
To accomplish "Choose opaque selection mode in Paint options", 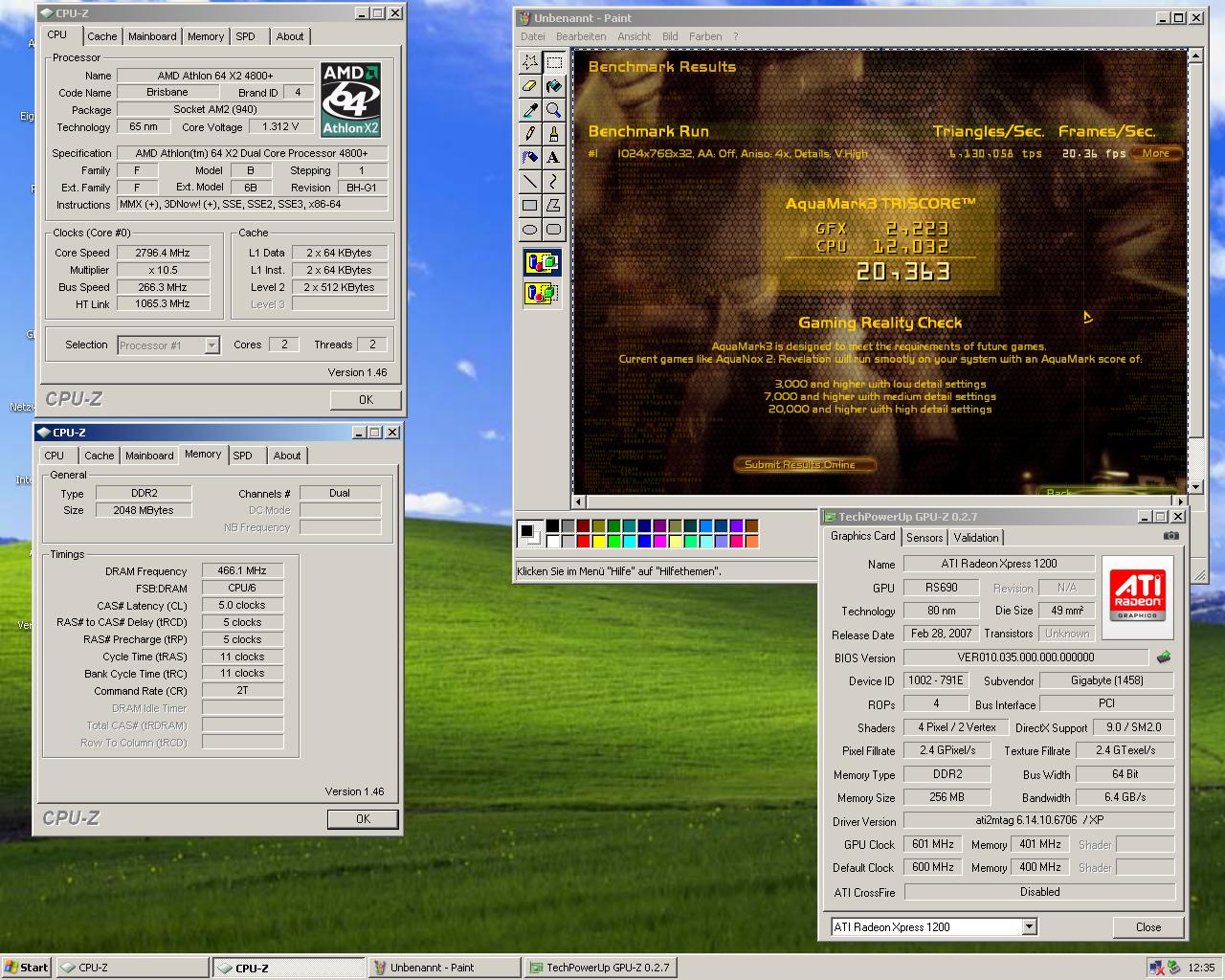I will tap(542, 262).
